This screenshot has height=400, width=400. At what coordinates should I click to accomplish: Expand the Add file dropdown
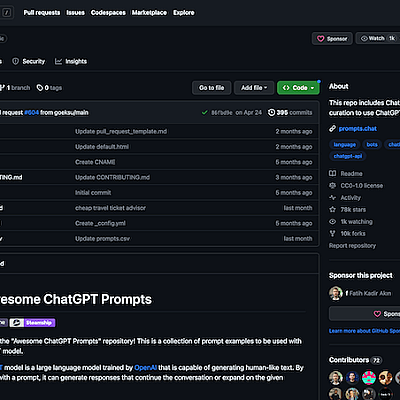pos(254,88)
